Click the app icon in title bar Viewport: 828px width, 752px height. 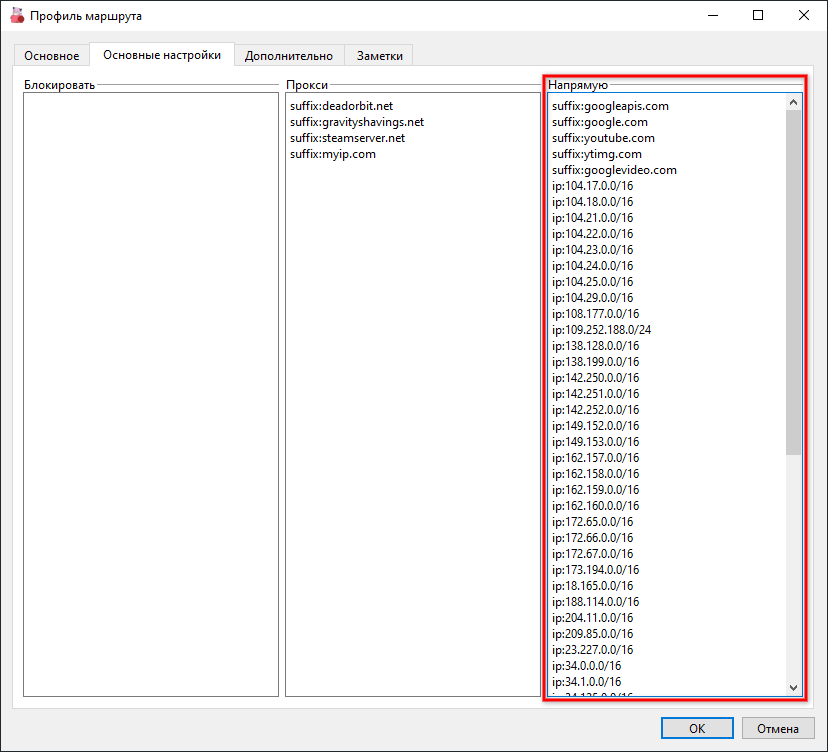click(x=17, y=15)
